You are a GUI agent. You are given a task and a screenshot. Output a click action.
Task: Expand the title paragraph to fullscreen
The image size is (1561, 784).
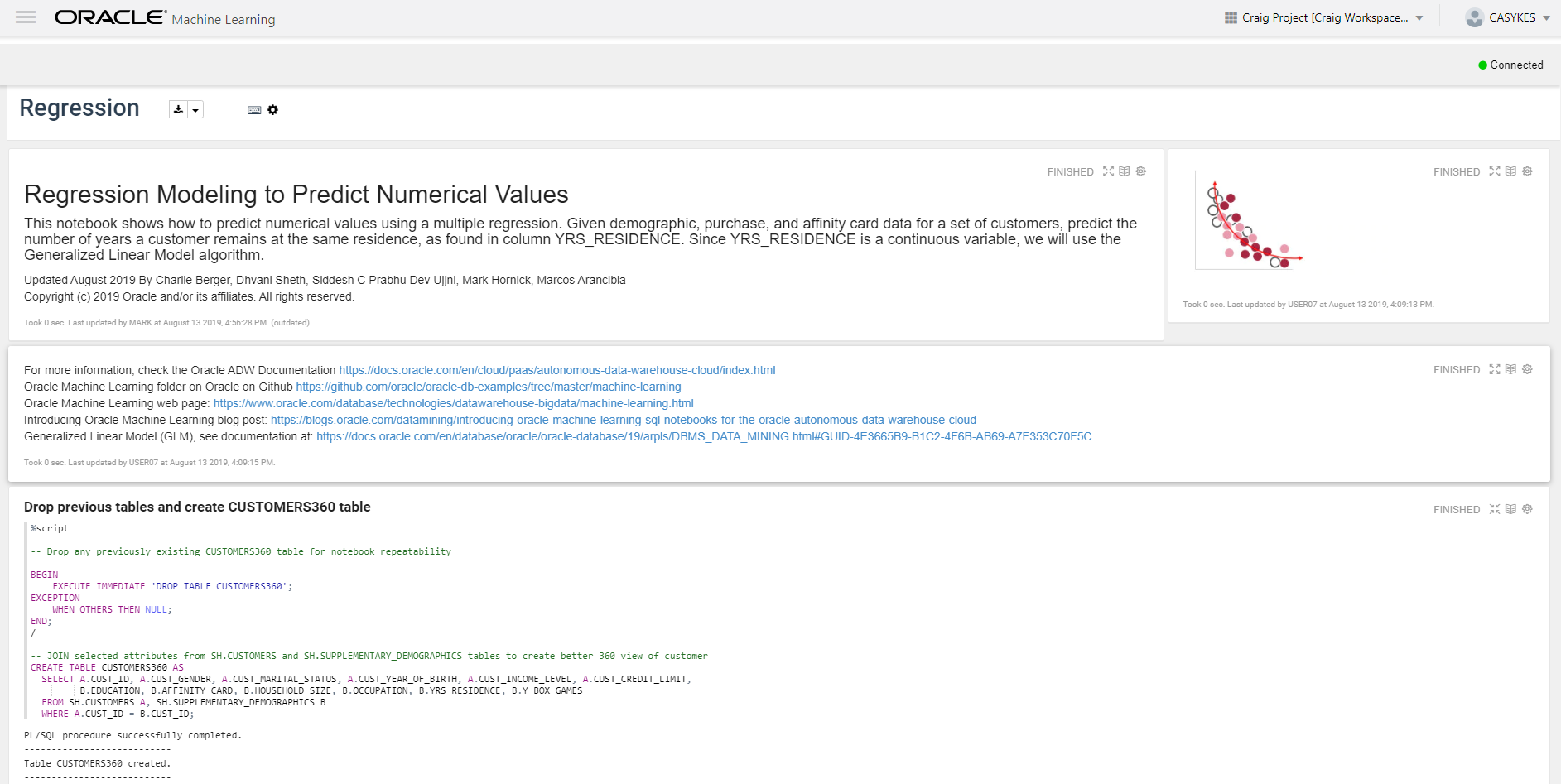coord(1108,171)
